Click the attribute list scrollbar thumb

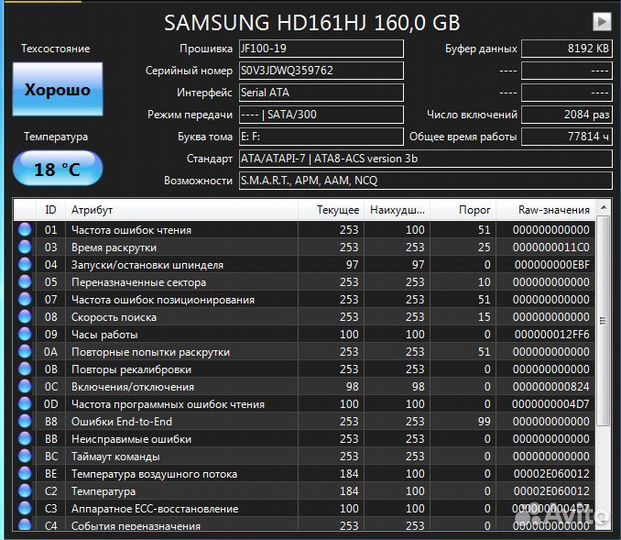pos(603,321)
